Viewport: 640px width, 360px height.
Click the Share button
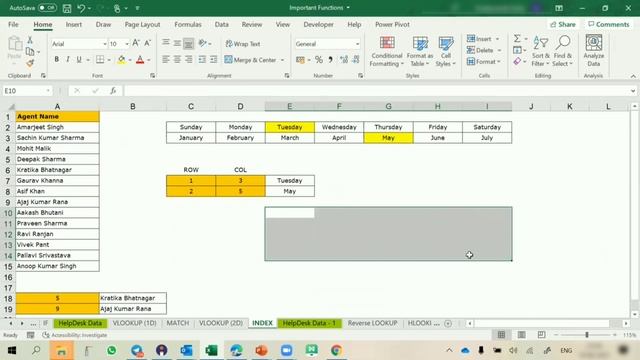pos(562,24)
